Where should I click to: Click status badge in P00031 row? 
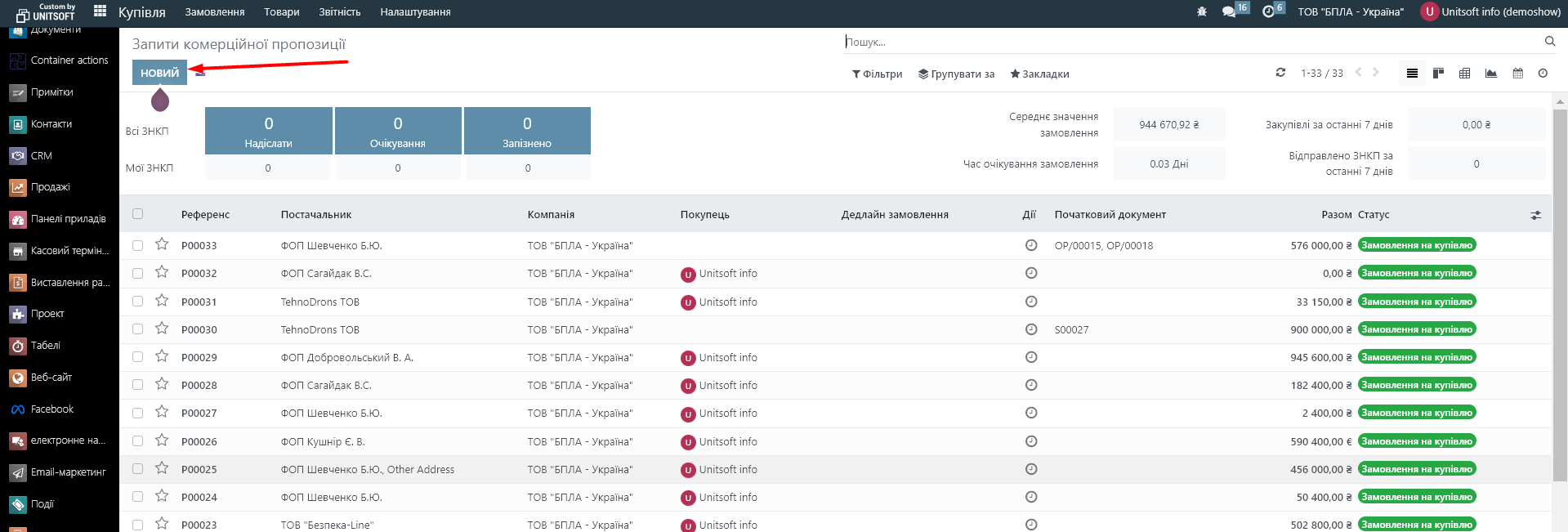1417,302
